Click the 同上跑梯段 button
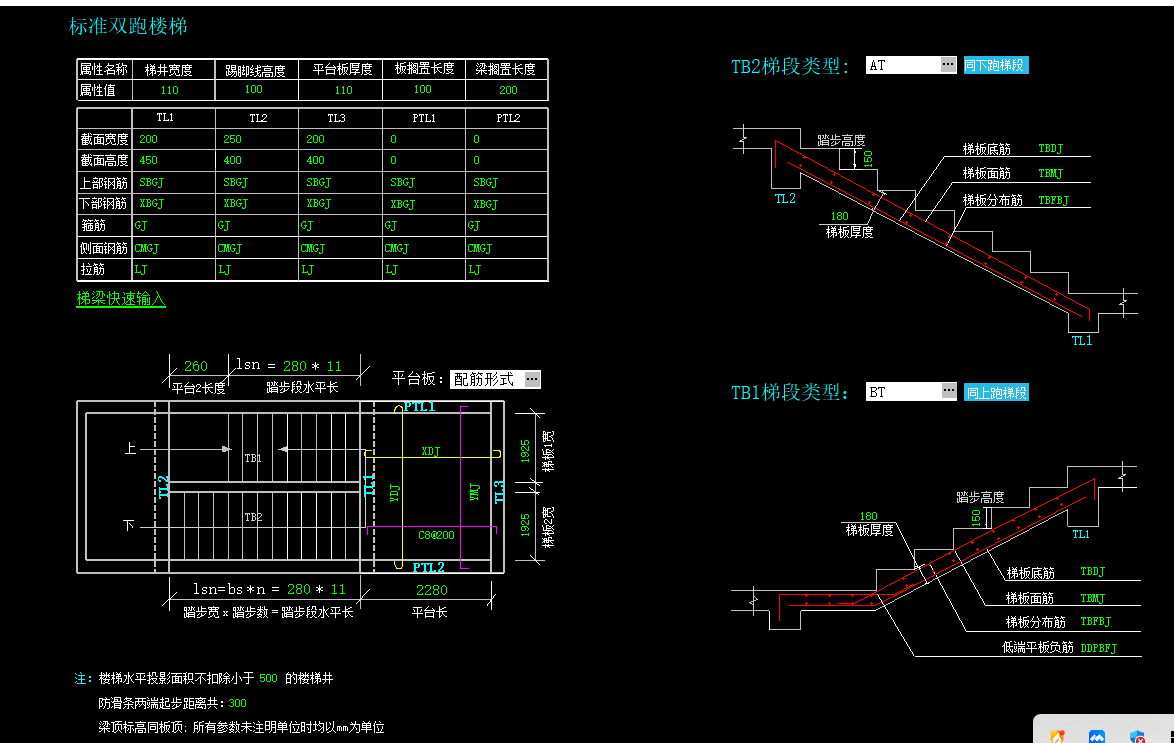The height and width of the screenshot is (743, 1174). click(996, 392)
